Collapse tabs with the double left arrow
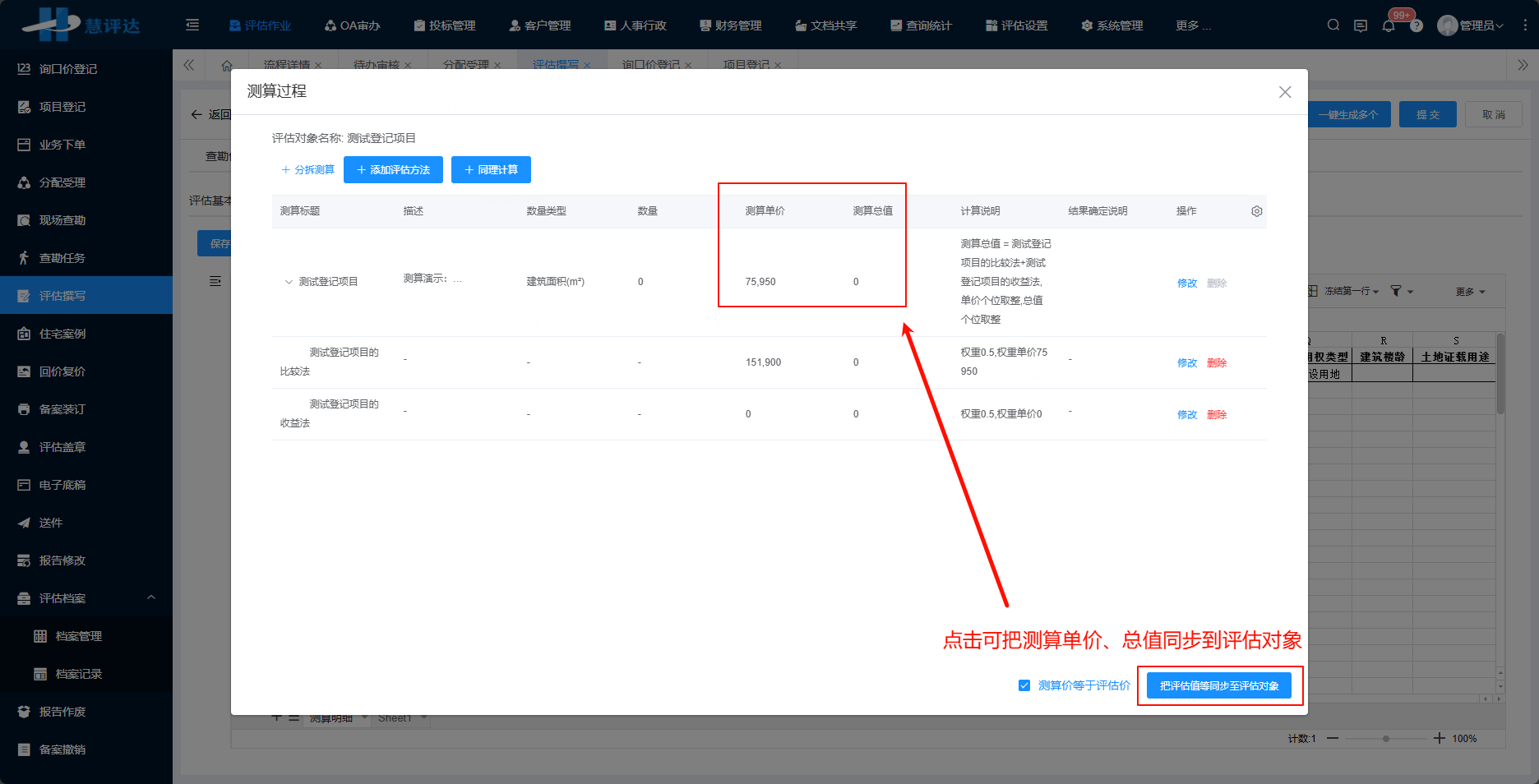 [x=189, y=64]
